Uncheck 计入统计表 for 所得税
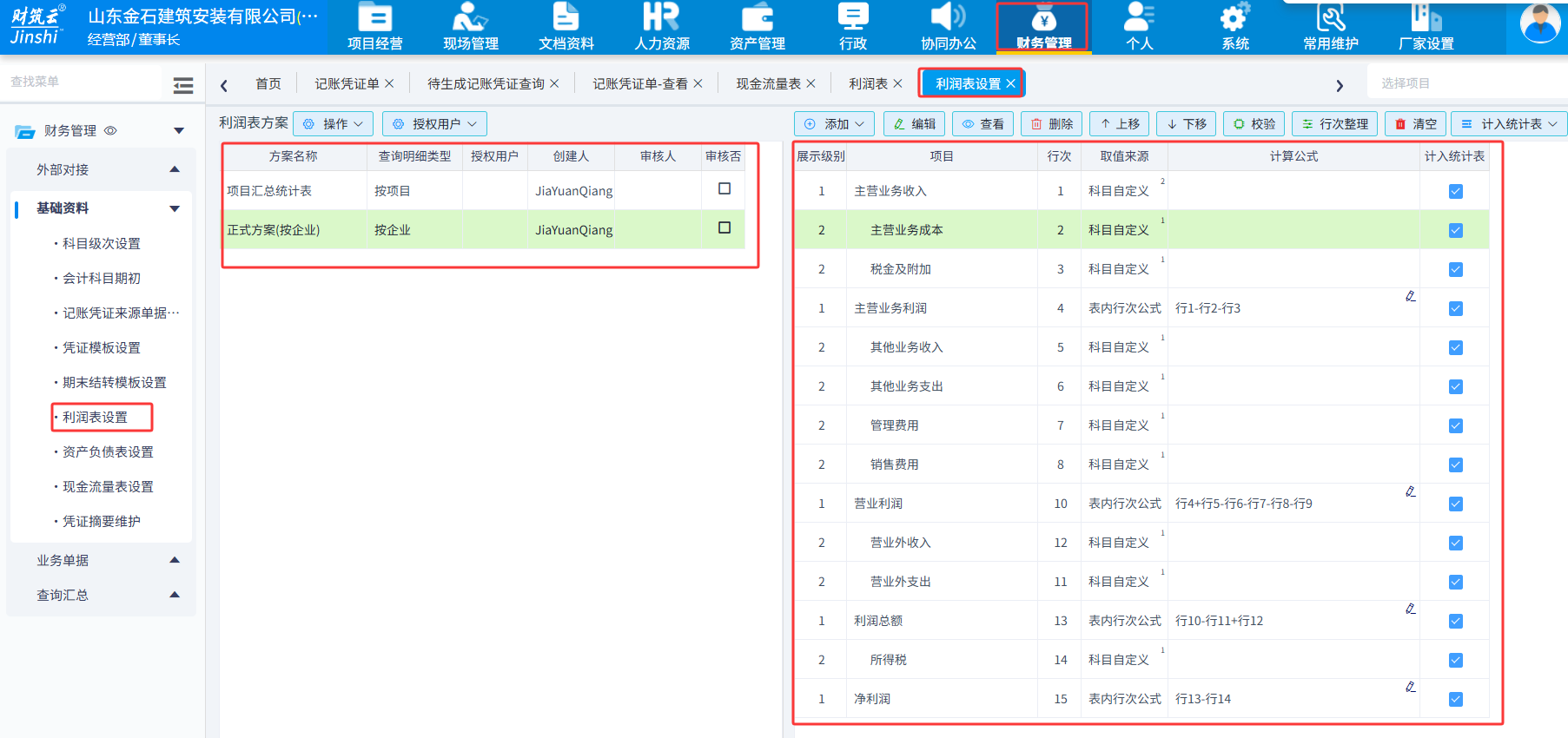This screenshot has width=1568, height=738. [x=1456, y=660]
